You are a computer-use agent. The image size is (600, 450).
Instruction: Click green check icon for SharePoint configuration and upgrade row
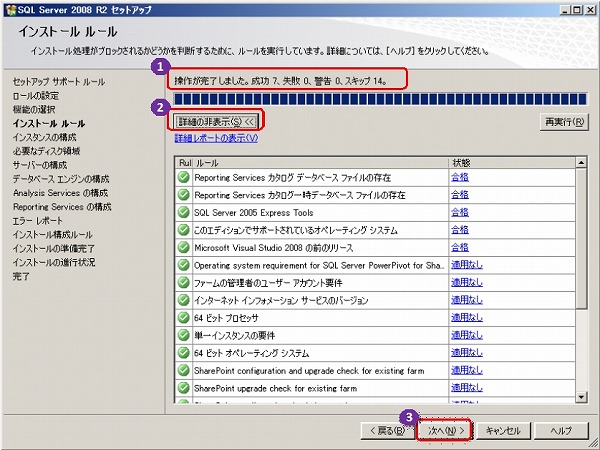184,371
